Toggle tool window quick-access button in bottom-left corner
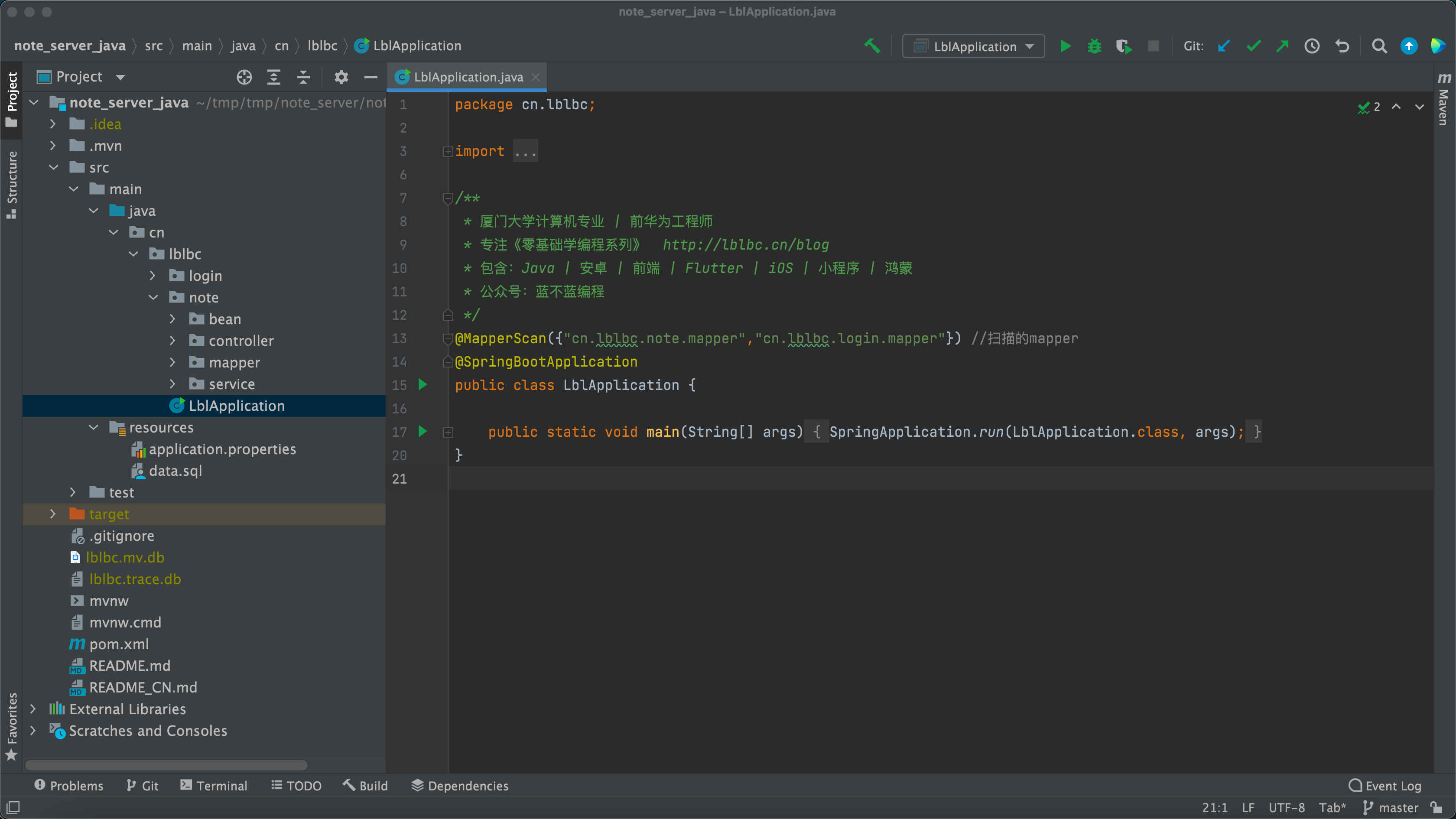Viewport: 1456px width, 819px height. [13, 807]
